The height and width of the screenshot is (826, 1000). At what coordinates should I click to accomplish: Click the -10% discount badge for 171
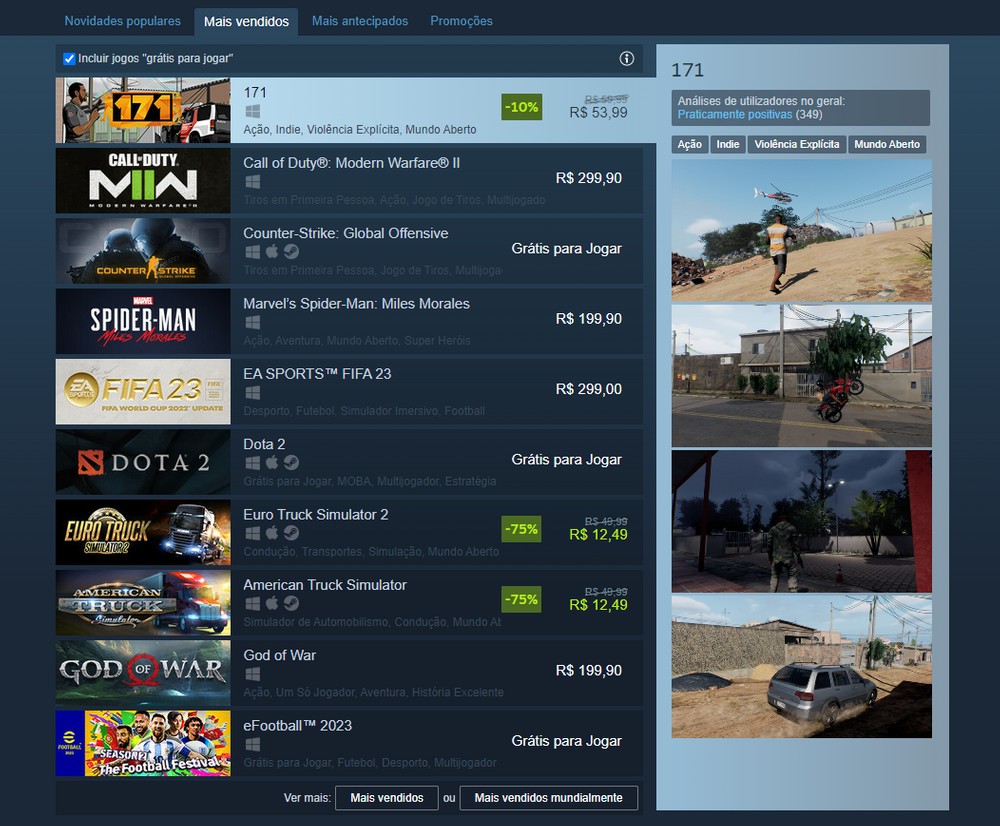click(x=521, y=107)
